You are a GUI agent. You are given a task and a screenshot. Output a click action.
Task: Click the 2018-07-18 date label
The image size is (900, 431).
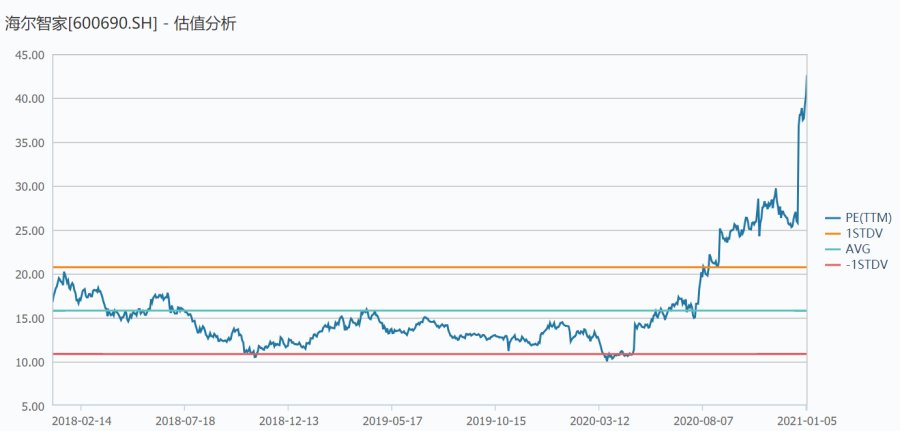tap(184, 421)
